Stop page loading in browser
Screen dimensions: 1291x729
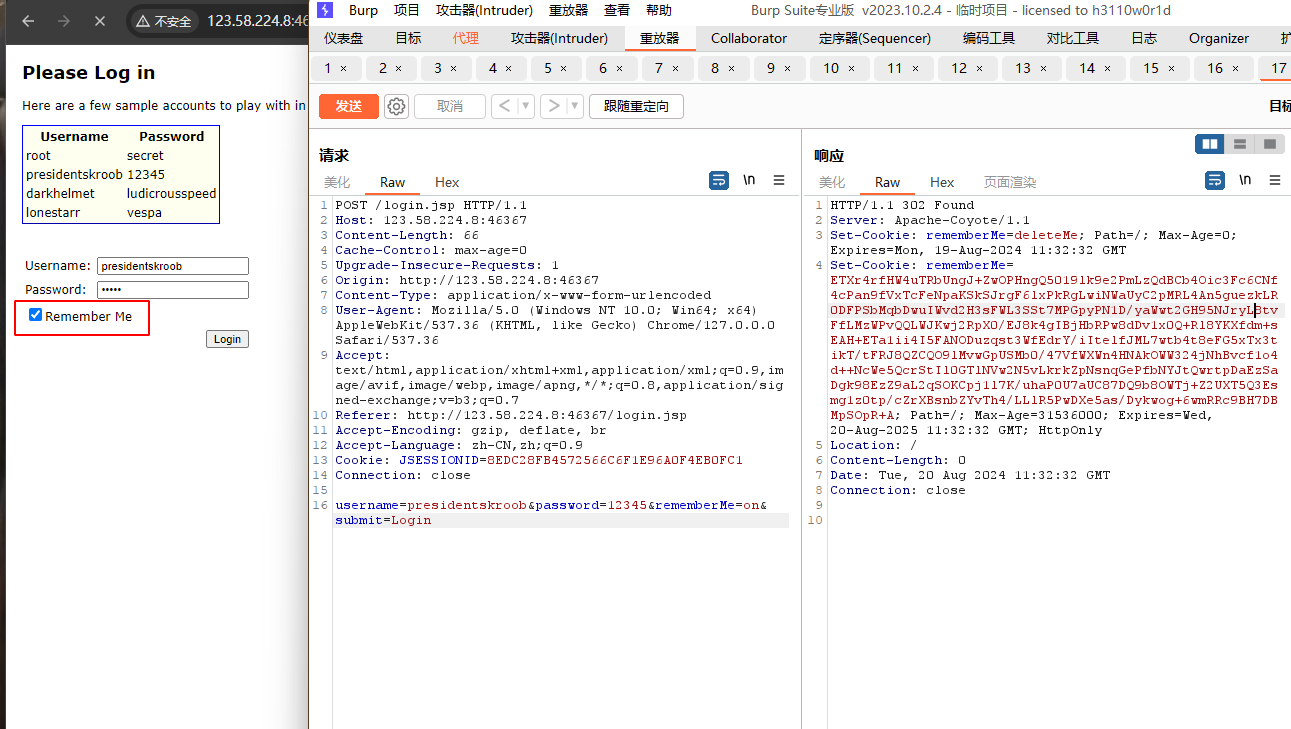[x=99, y=21]
